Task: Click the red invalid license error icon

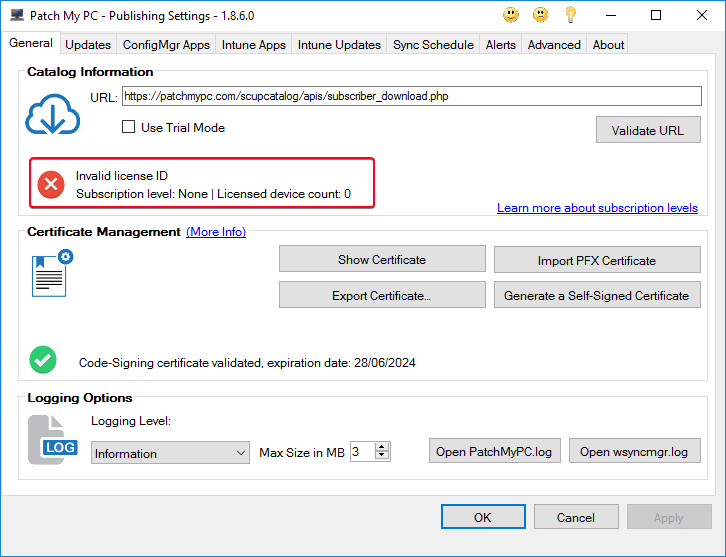Action: pos(51,184)
